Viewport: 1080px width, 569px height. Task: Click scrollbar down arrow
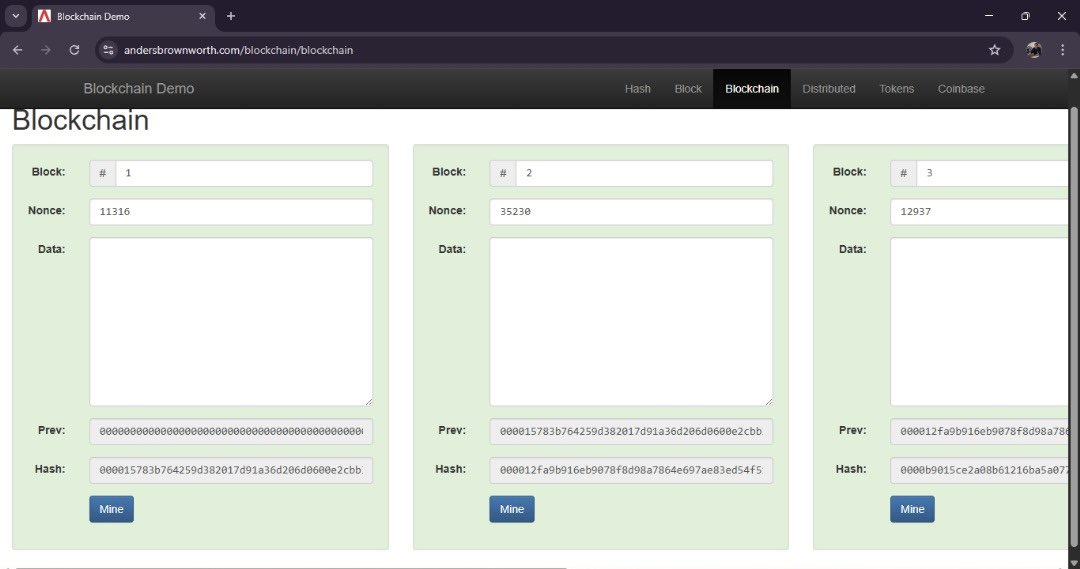point(1074,563)
